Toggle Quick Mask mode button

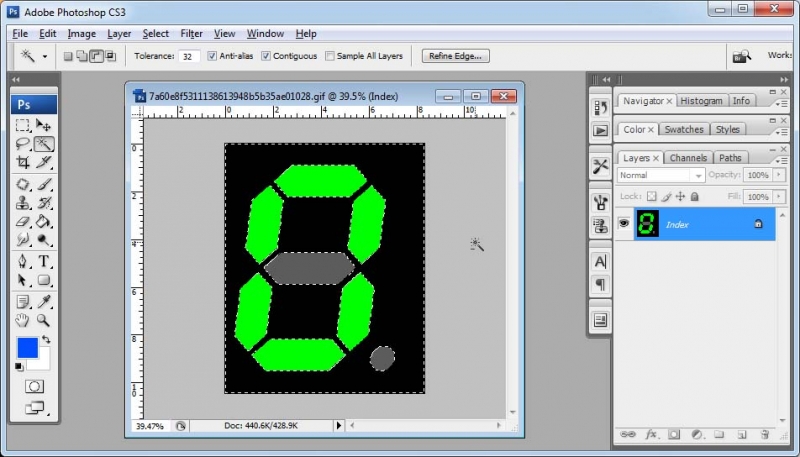pos(34,386)
